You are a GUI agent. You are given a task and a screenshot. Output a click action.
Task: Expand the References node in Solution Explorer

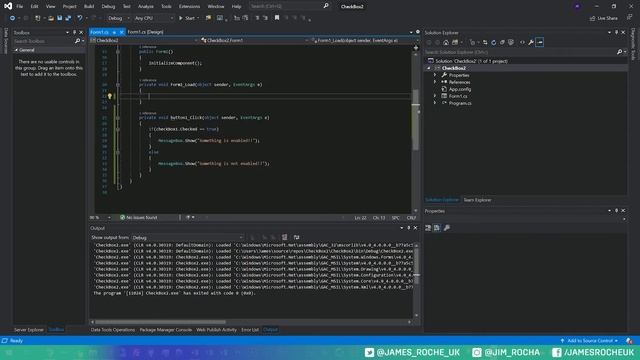point(435,82)
